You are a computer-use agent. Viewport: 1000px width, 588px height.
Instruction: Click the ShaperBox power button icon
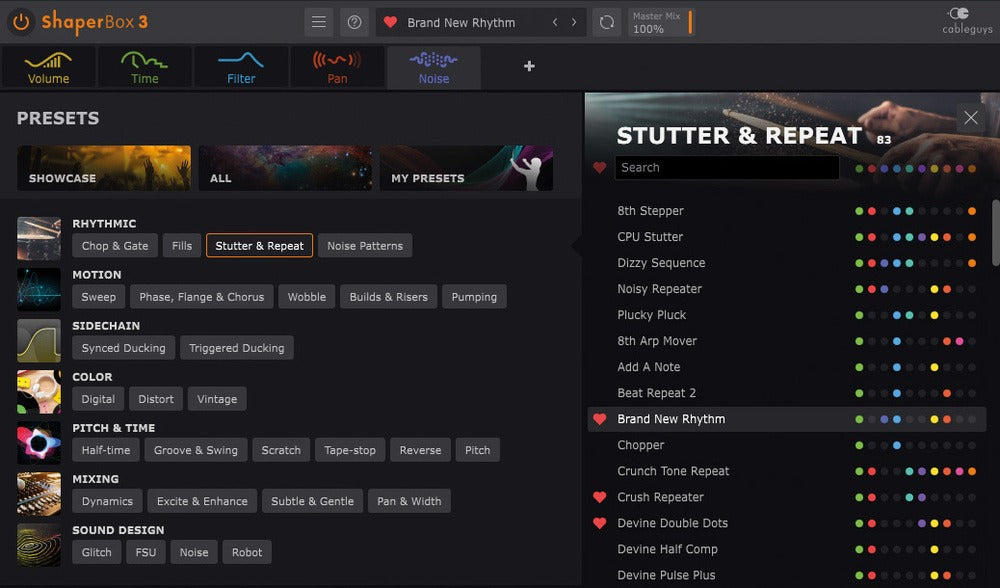(21, 21)
